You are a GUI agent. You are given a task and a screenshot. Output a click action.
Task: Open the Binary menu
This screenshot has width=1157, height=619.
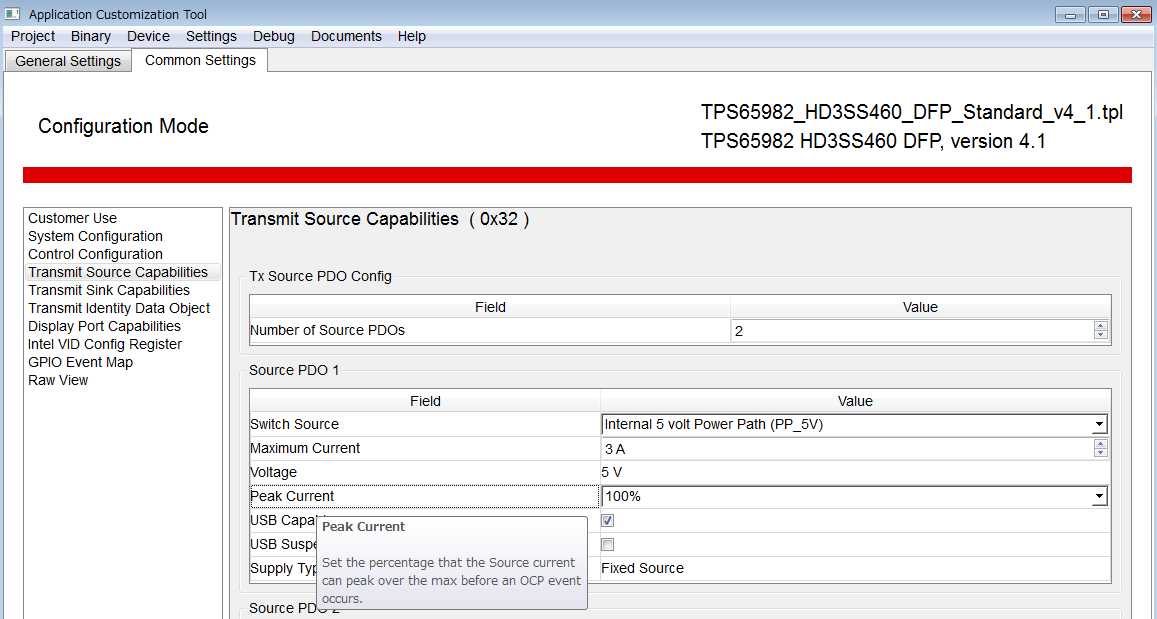[91, 36]
